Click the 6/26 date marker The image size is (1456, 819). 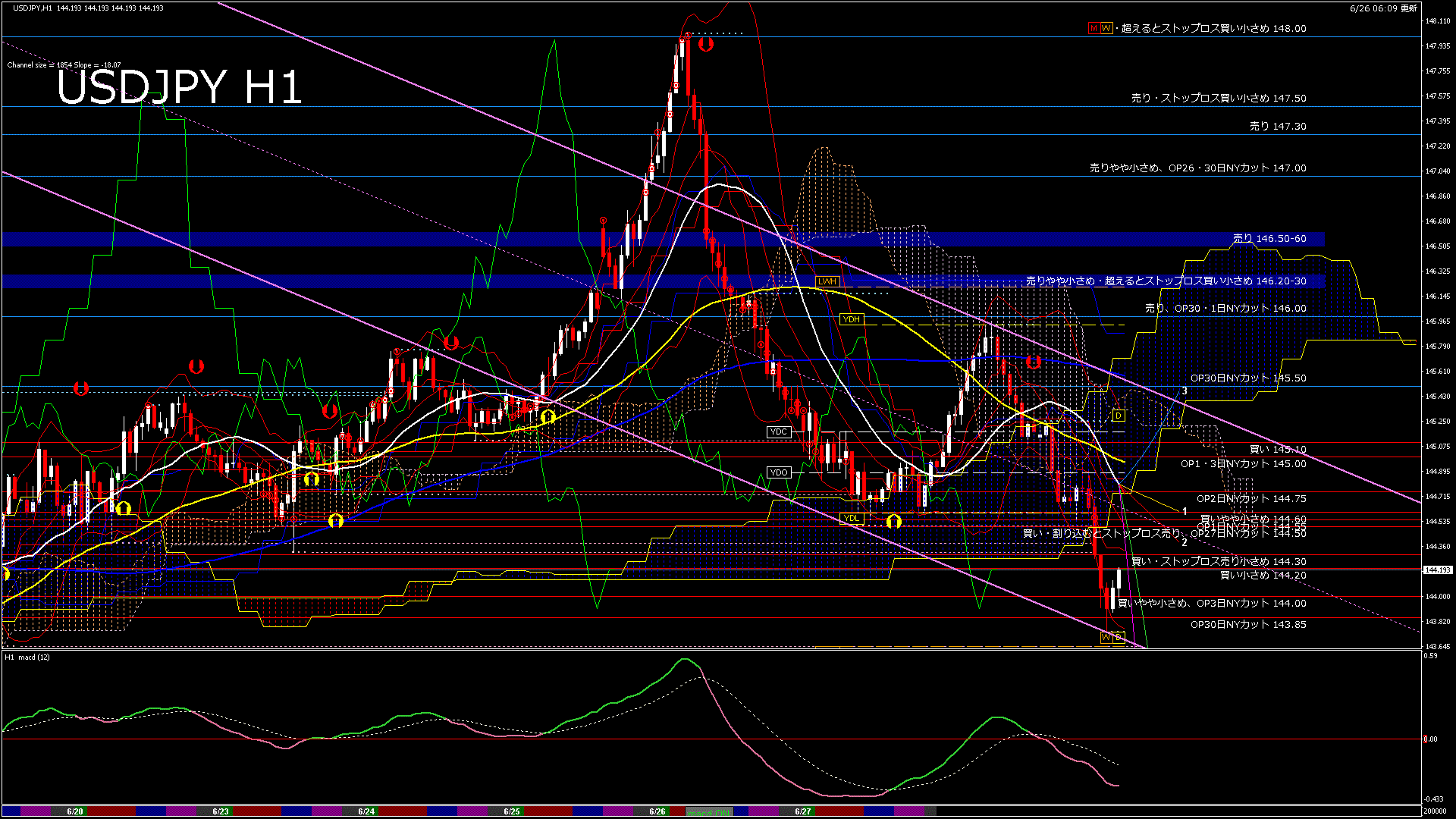click(x=657, y=811)
